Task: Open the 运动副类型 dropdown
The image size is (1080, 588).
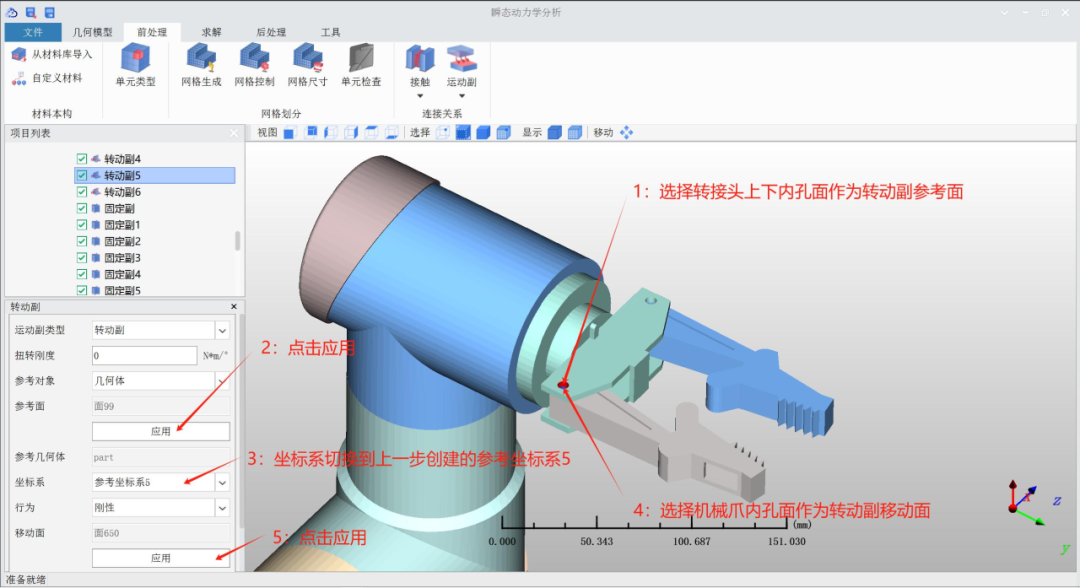Action: click(x=222, y=330)
